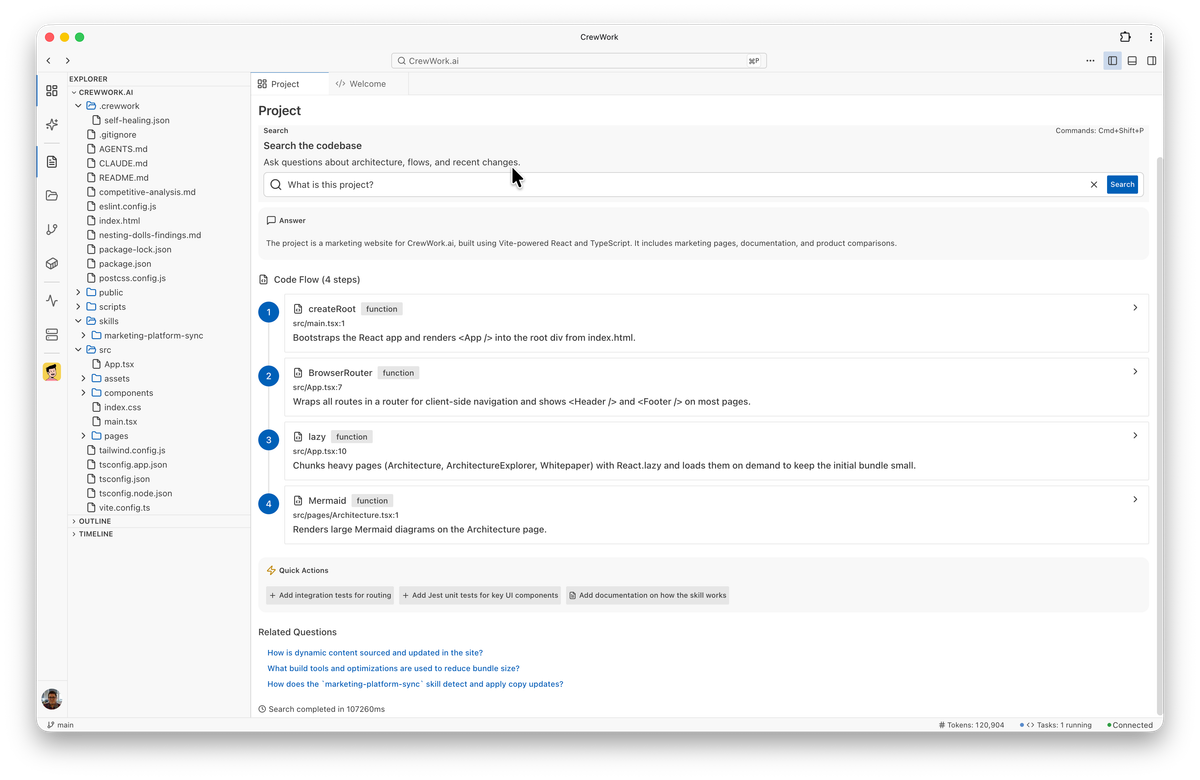Image resolution: width=1200 pixels, height=780 pixels.
Task: Open question about marketing-platform-sync skill
Action: pyautogui.click(x=415, y=685)
